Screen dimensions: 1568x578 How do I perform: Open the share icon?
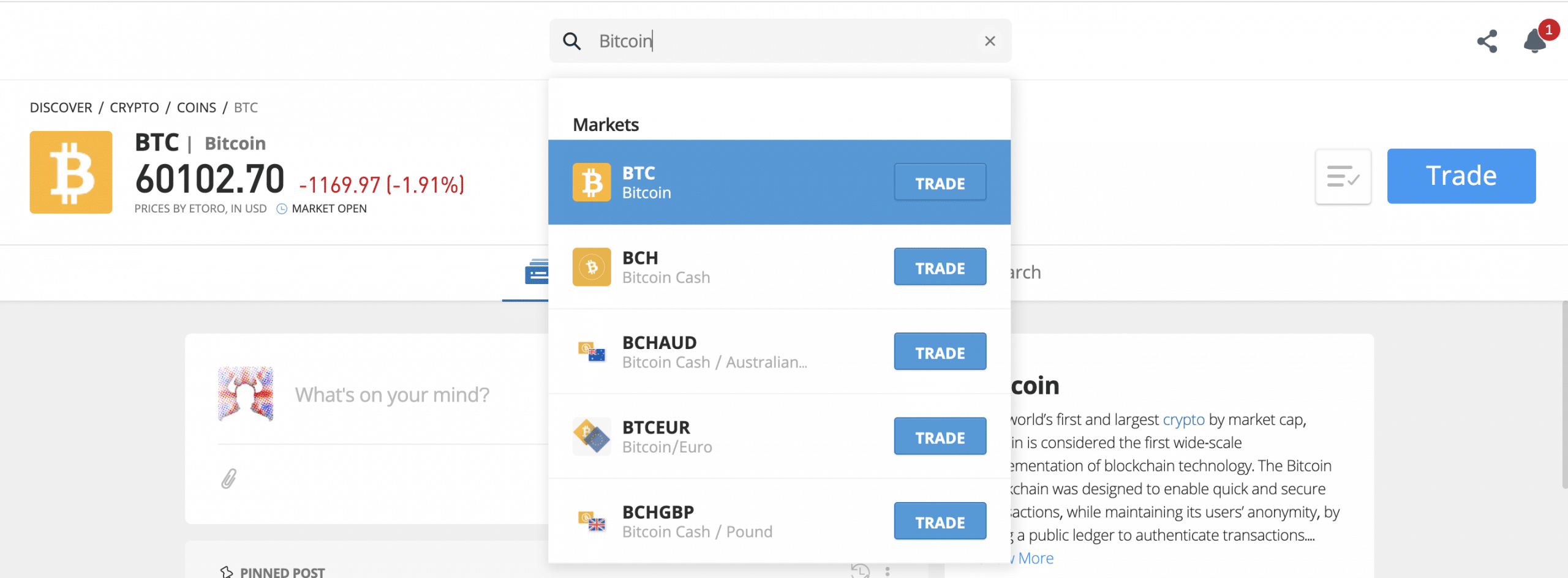1487,41
